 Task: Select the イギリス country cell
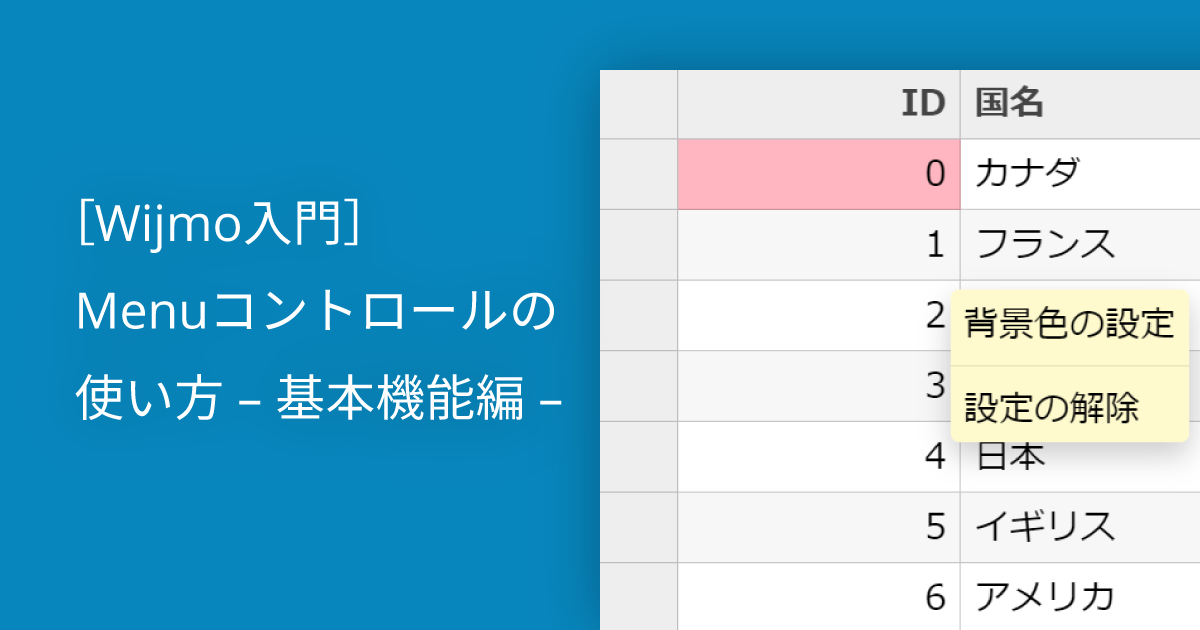[1040, 527]
